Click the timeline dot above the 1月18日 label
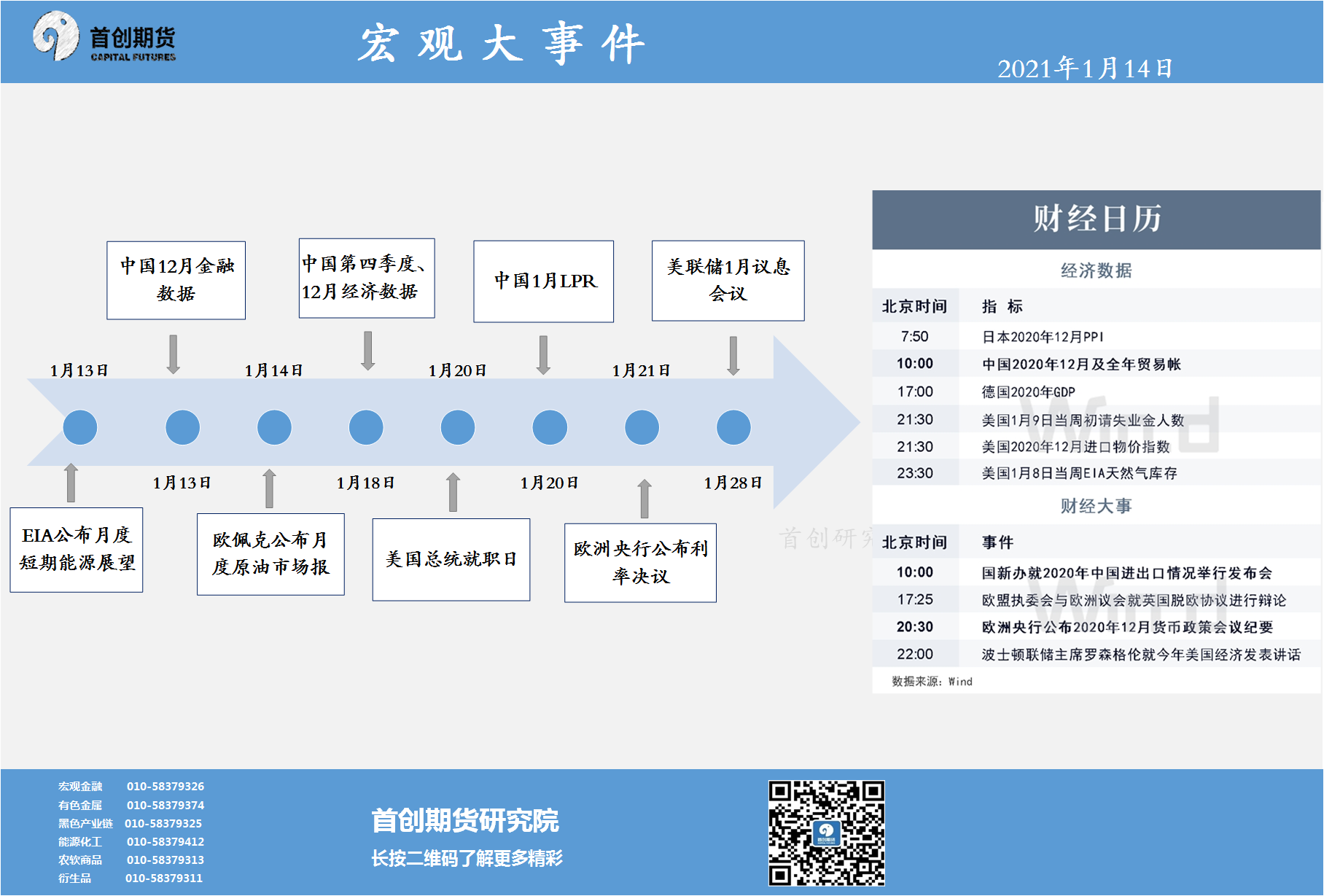The height and width of the screenshot is (896, 1324). point(366,427)
